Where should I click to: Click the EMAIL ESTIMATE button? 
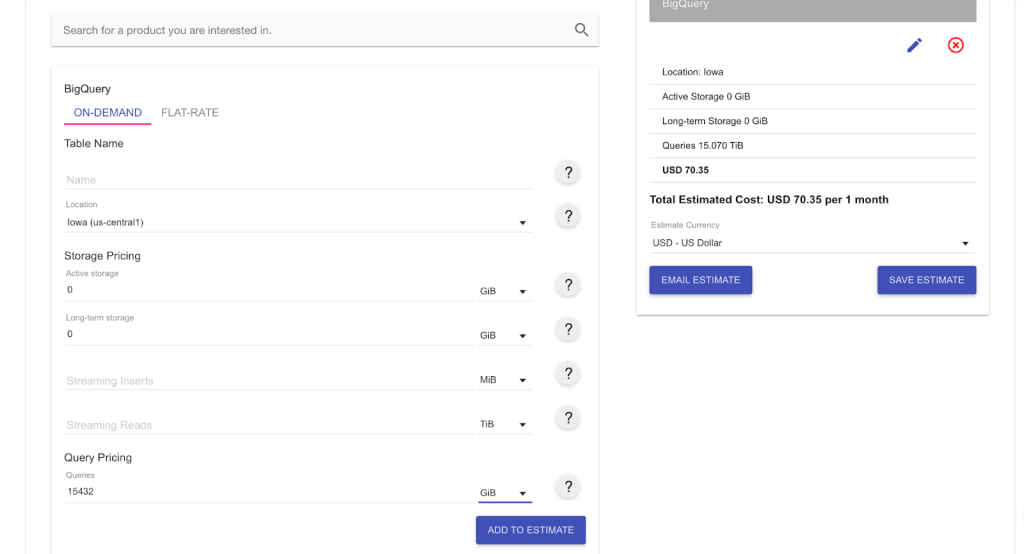(700, 280)
